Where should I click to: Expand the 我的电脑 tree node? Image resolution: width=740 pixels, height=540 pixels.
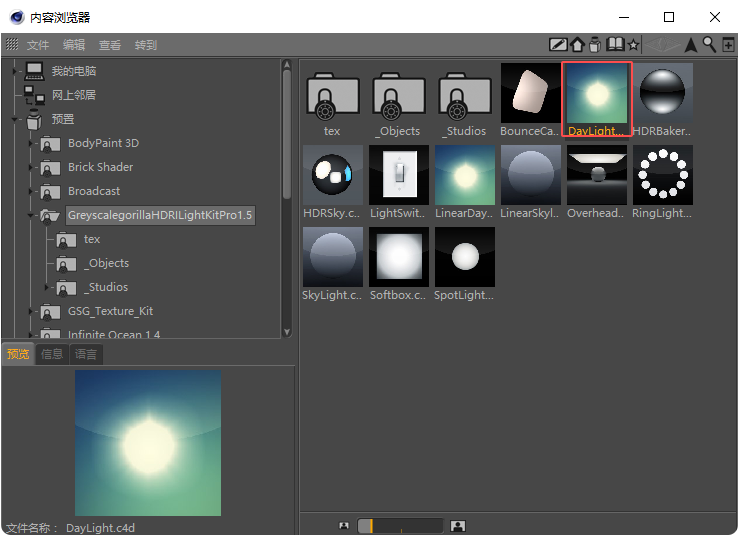(15, 71)
